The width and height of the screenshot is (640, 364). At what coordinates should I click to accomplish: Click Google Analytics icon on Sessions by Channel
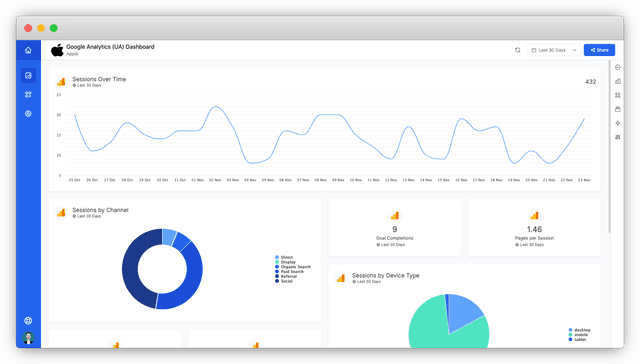pos(61,213)
